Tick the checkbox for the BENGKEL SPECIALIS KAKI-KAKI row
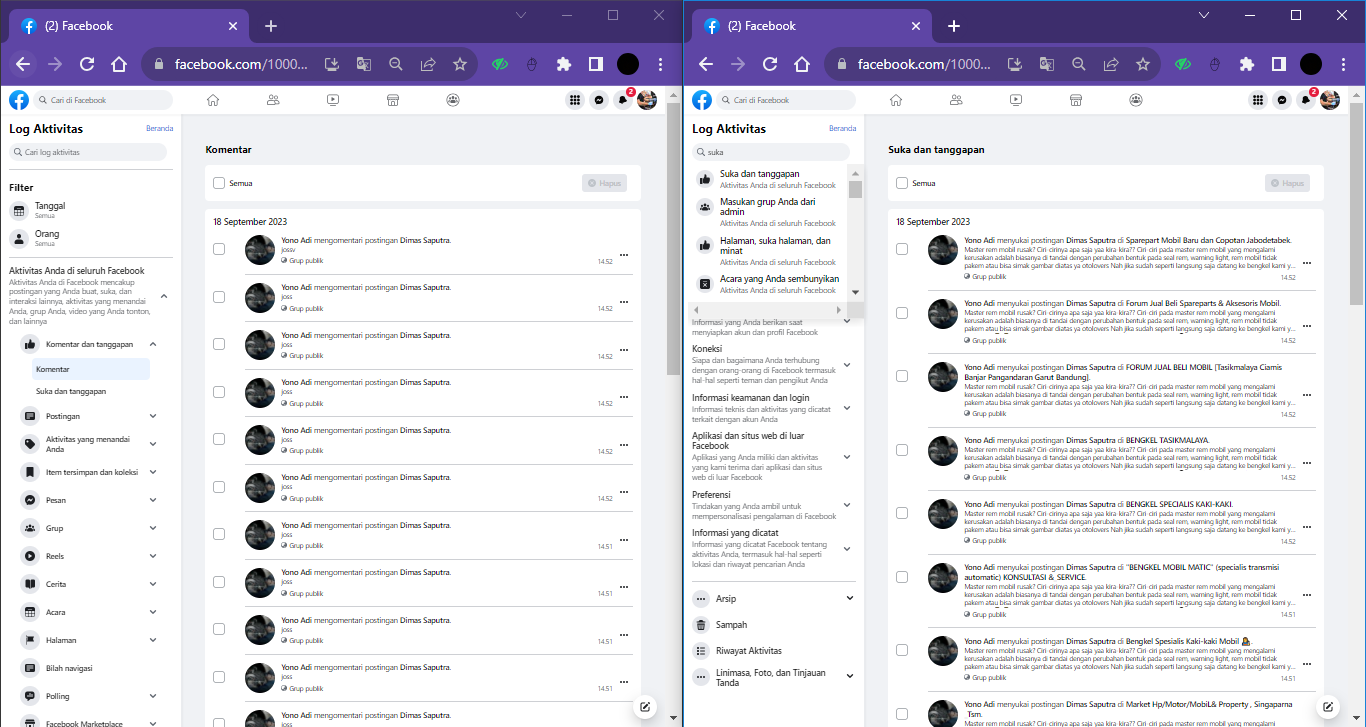This screenshot has height=727, width=1366. (902, 512)
